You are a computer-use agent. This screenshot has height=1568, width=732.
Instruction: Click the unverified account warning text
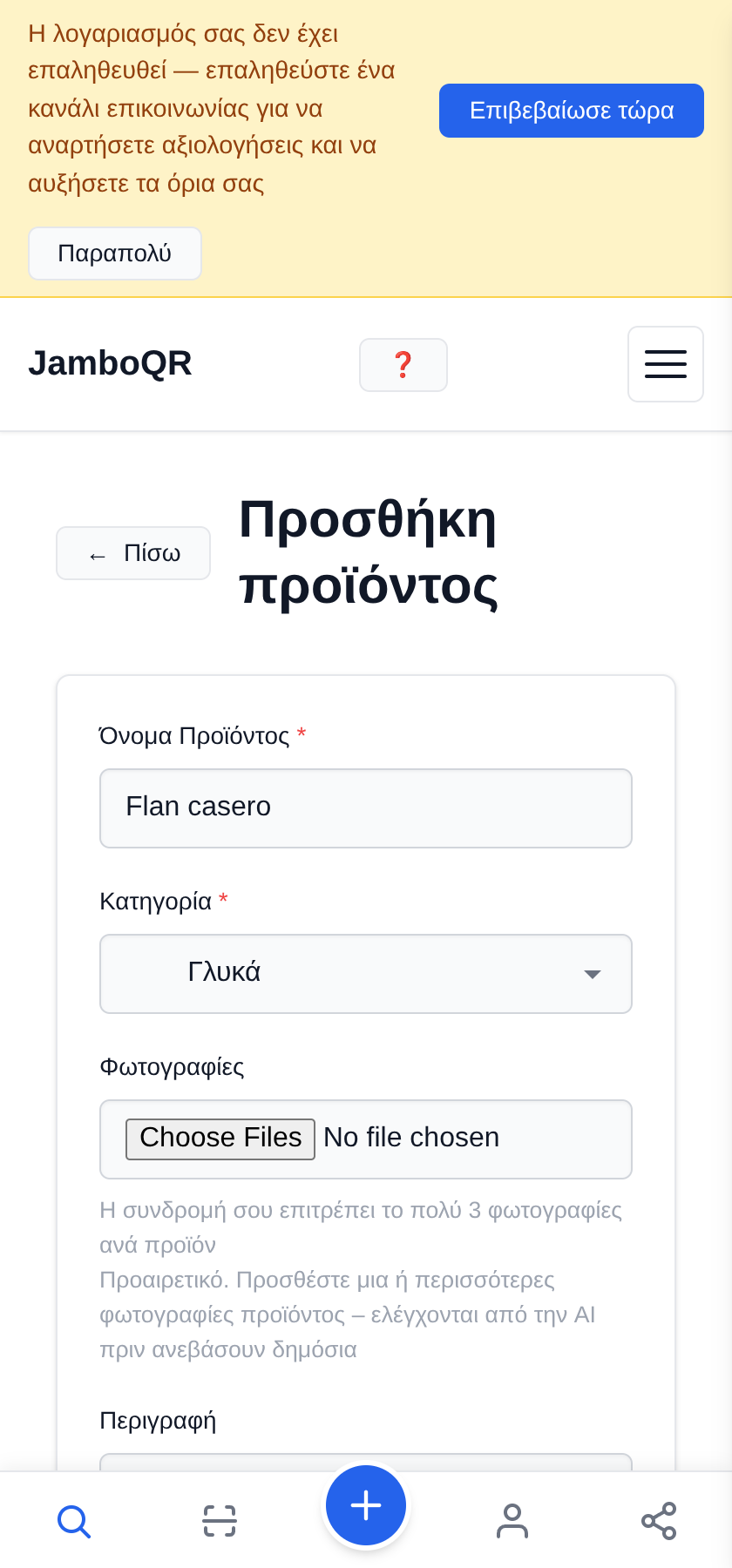pos(212,109)
